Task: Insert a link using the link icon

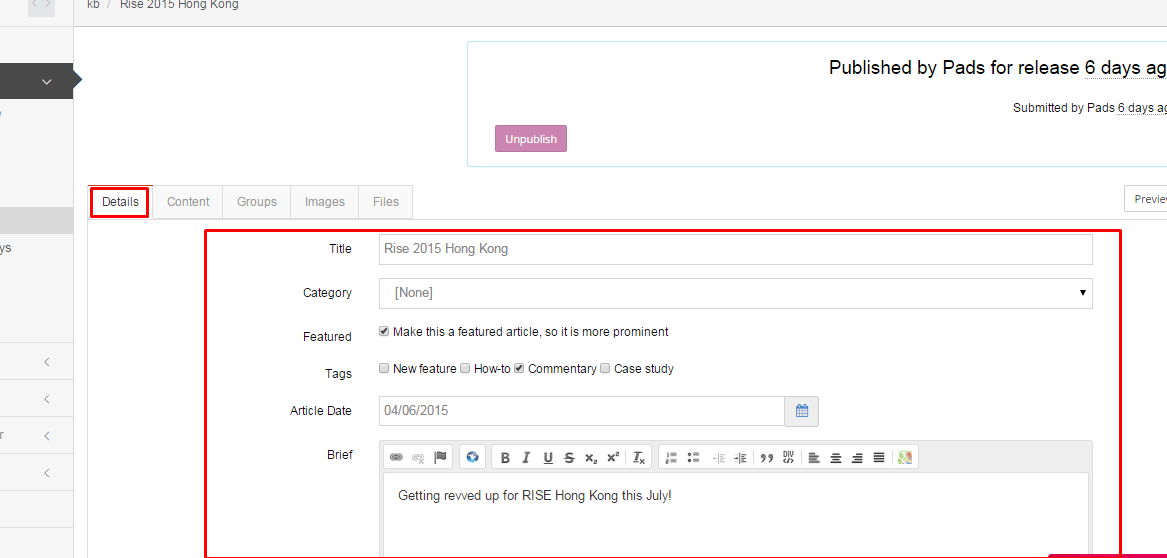Action: 396,458
